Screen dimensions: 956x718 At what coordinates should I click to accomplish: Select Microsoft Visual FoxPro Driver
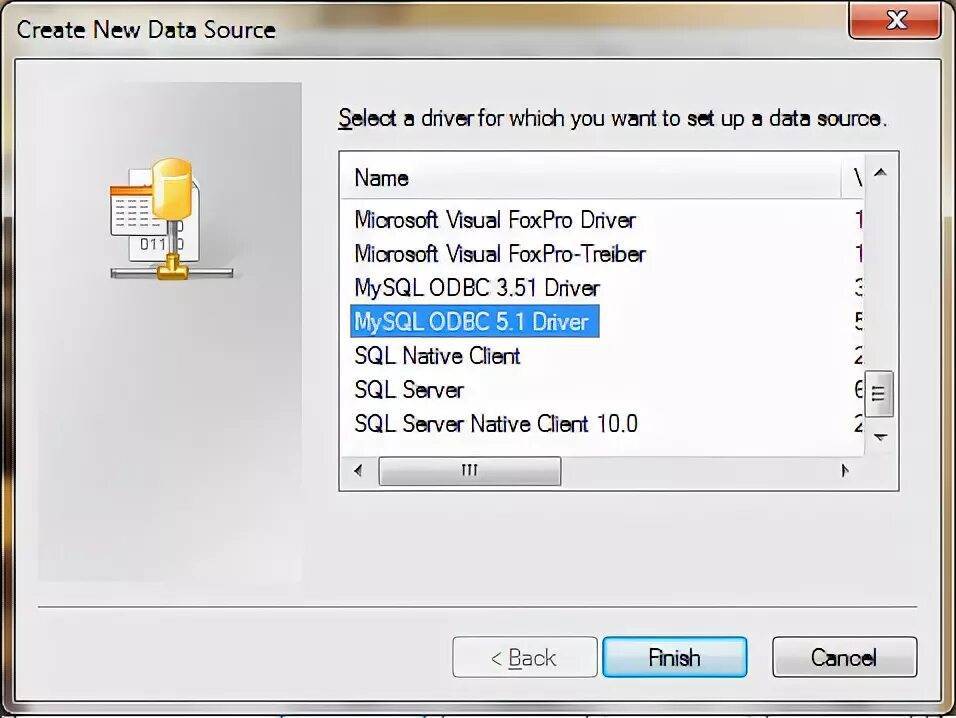click(x=495, y=220)
